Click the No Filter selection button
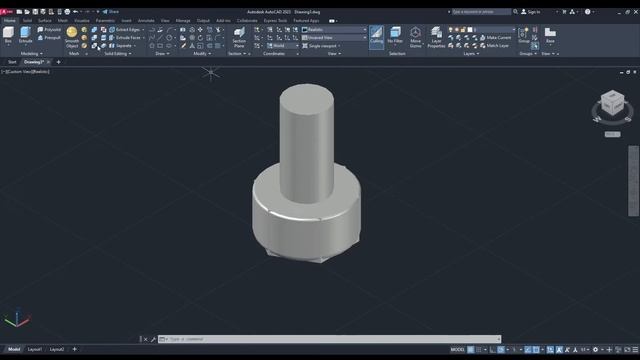The width and height of the screenshot is (640, 360). point(395,36)
